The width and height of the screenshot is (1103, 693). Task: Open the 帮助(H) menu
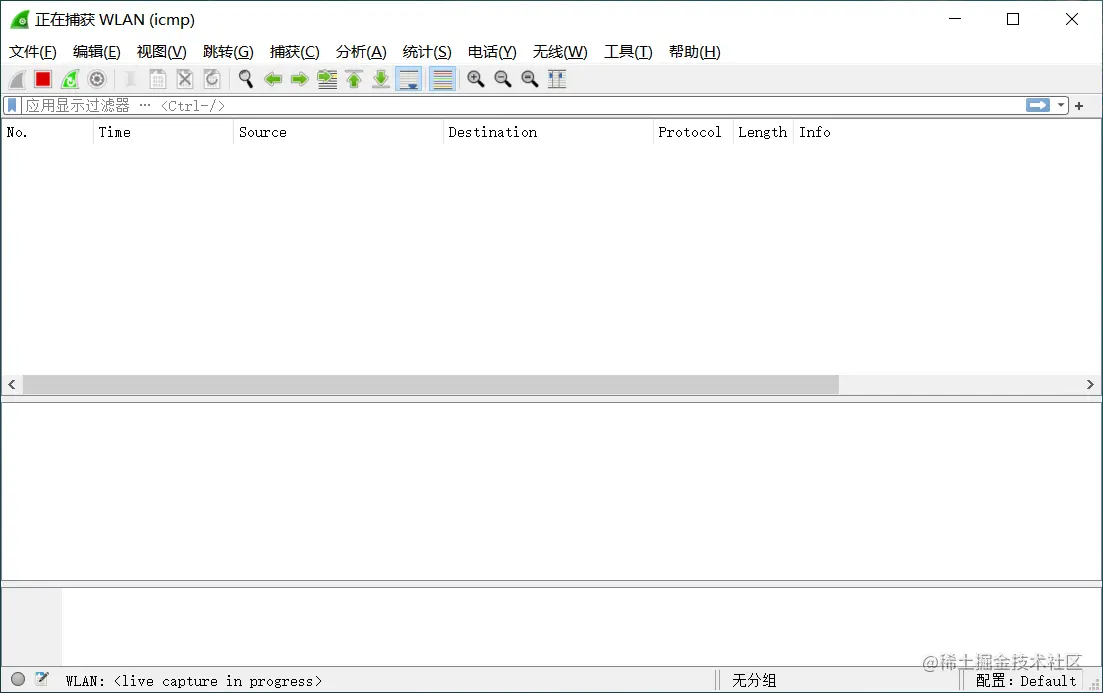click(694, 52)
